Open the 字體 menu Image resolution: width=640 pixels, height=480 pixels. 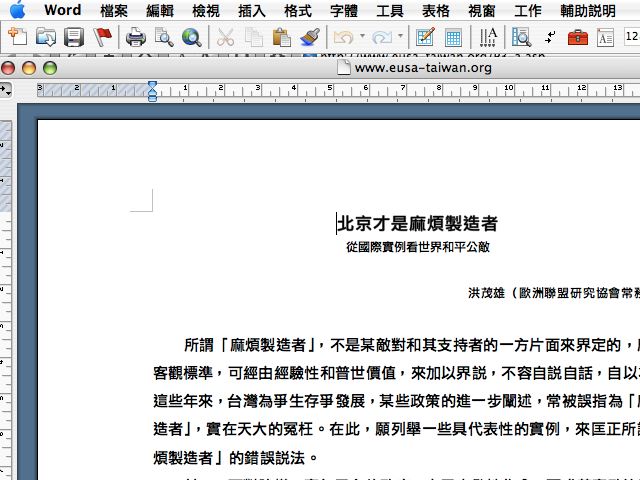(x=344, y=10)
